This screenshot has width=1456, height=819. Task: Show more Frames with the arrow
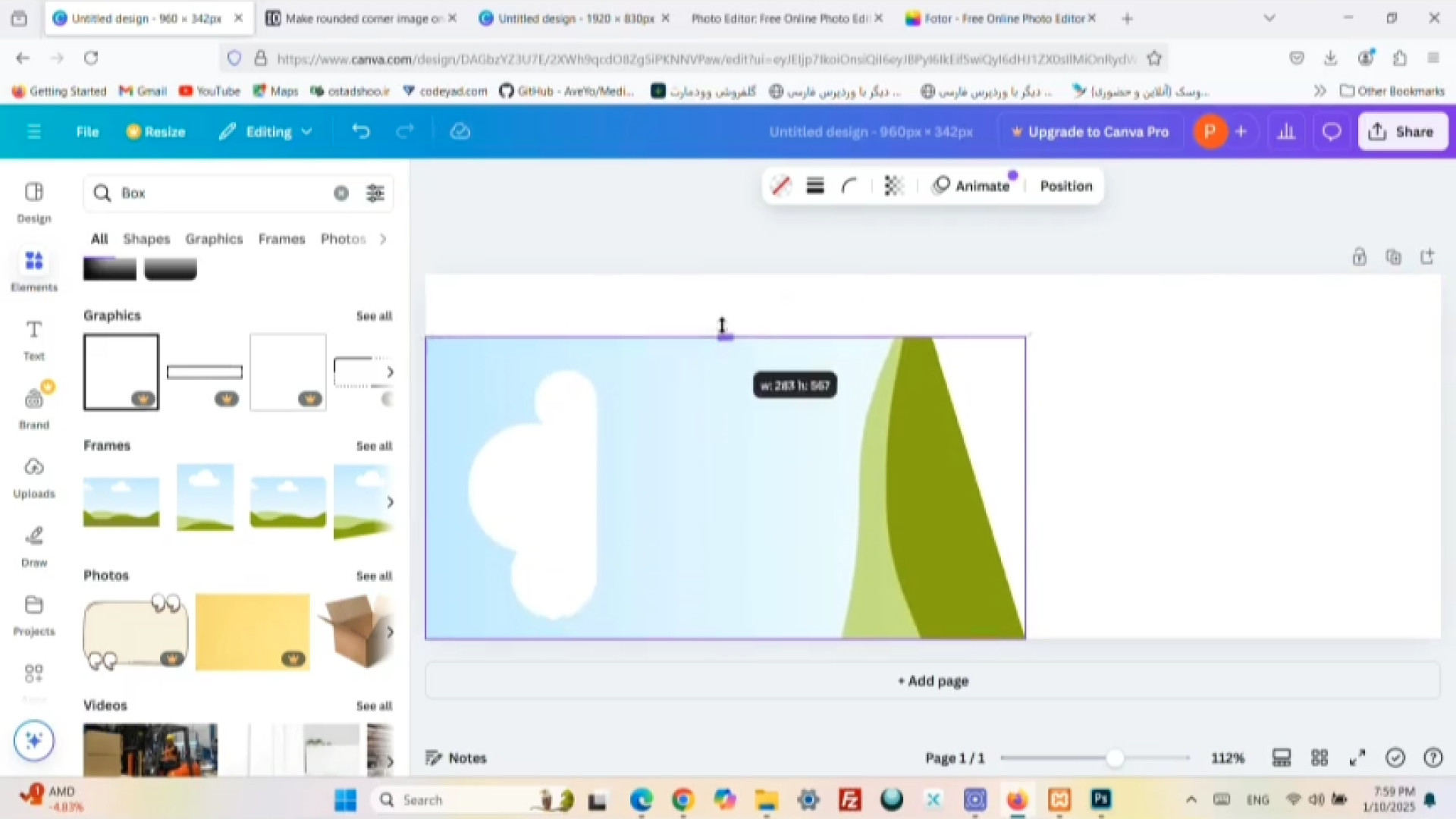(390, 502)
